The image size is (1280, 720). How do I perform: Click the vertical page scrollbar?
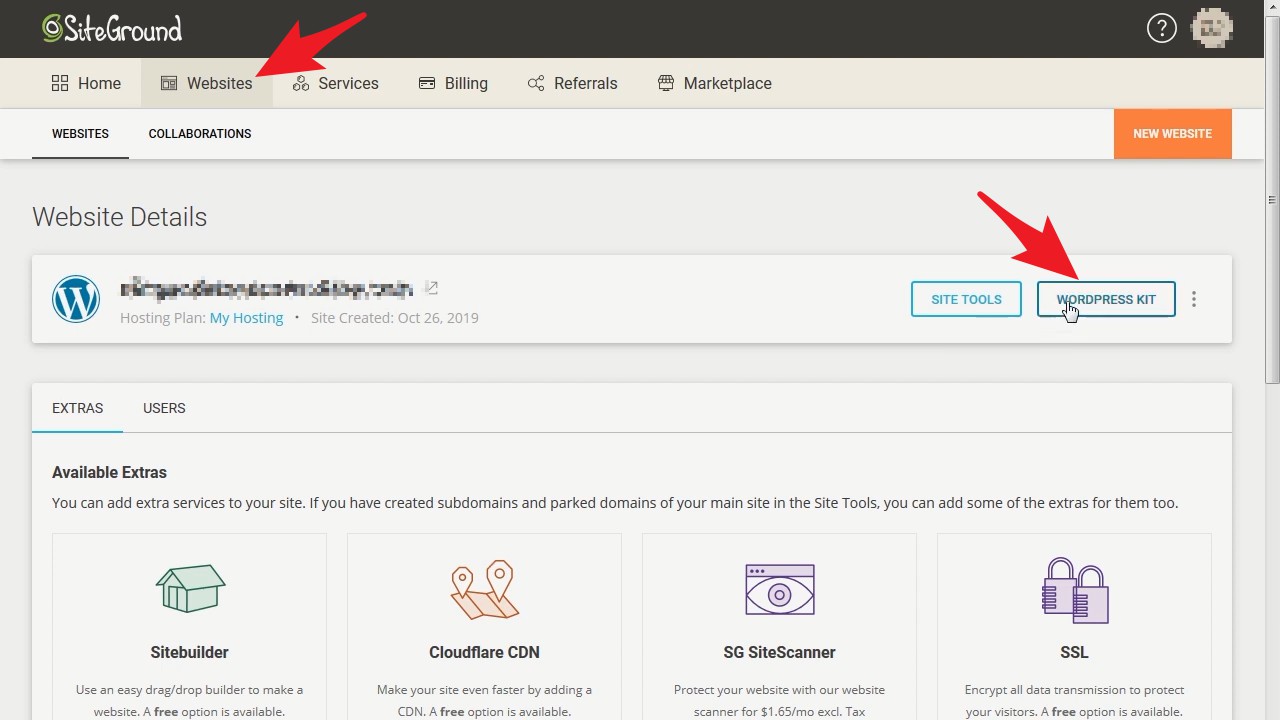(1272, 200)
